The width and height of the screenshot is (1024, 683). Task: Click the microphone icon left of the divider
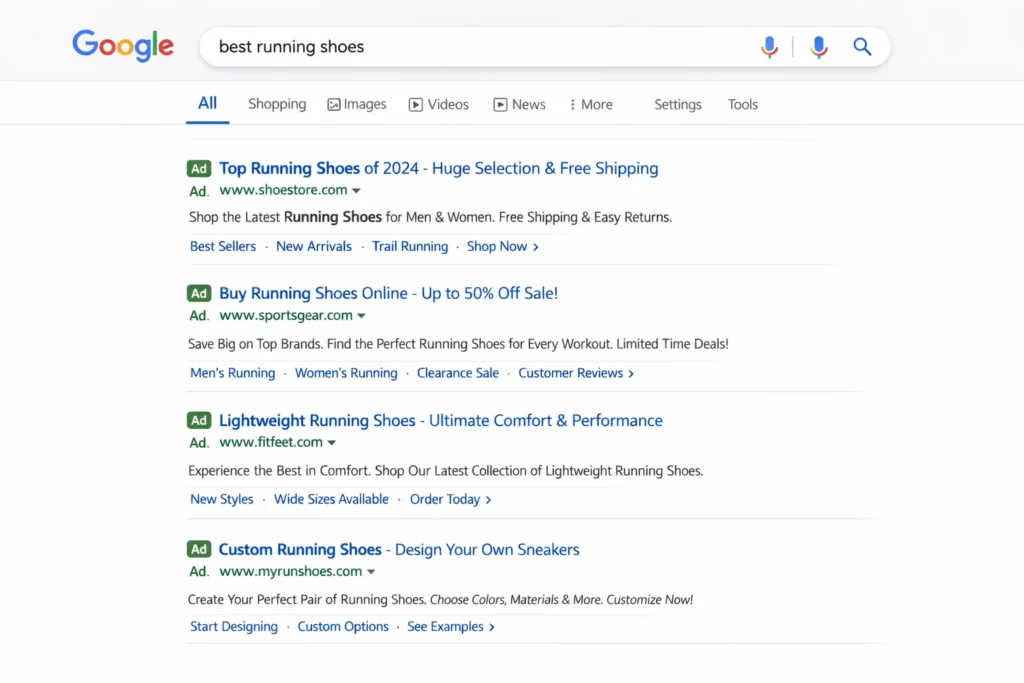[769, 47]
